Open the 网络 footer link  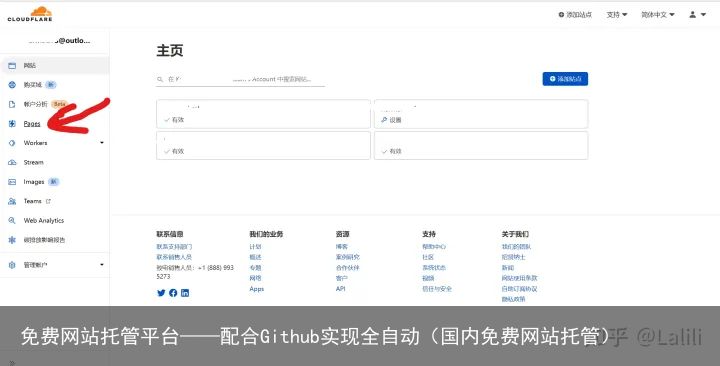pos(255,278)
